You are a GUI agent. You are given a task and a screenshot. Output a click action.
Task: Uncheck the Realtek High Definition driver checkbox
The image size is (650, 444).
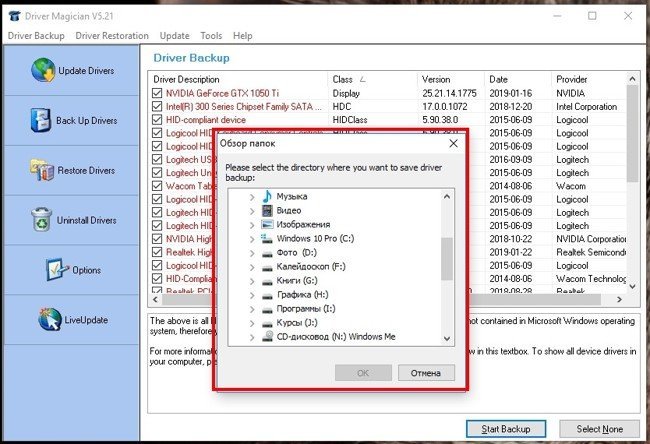click(x=157, y=252)
